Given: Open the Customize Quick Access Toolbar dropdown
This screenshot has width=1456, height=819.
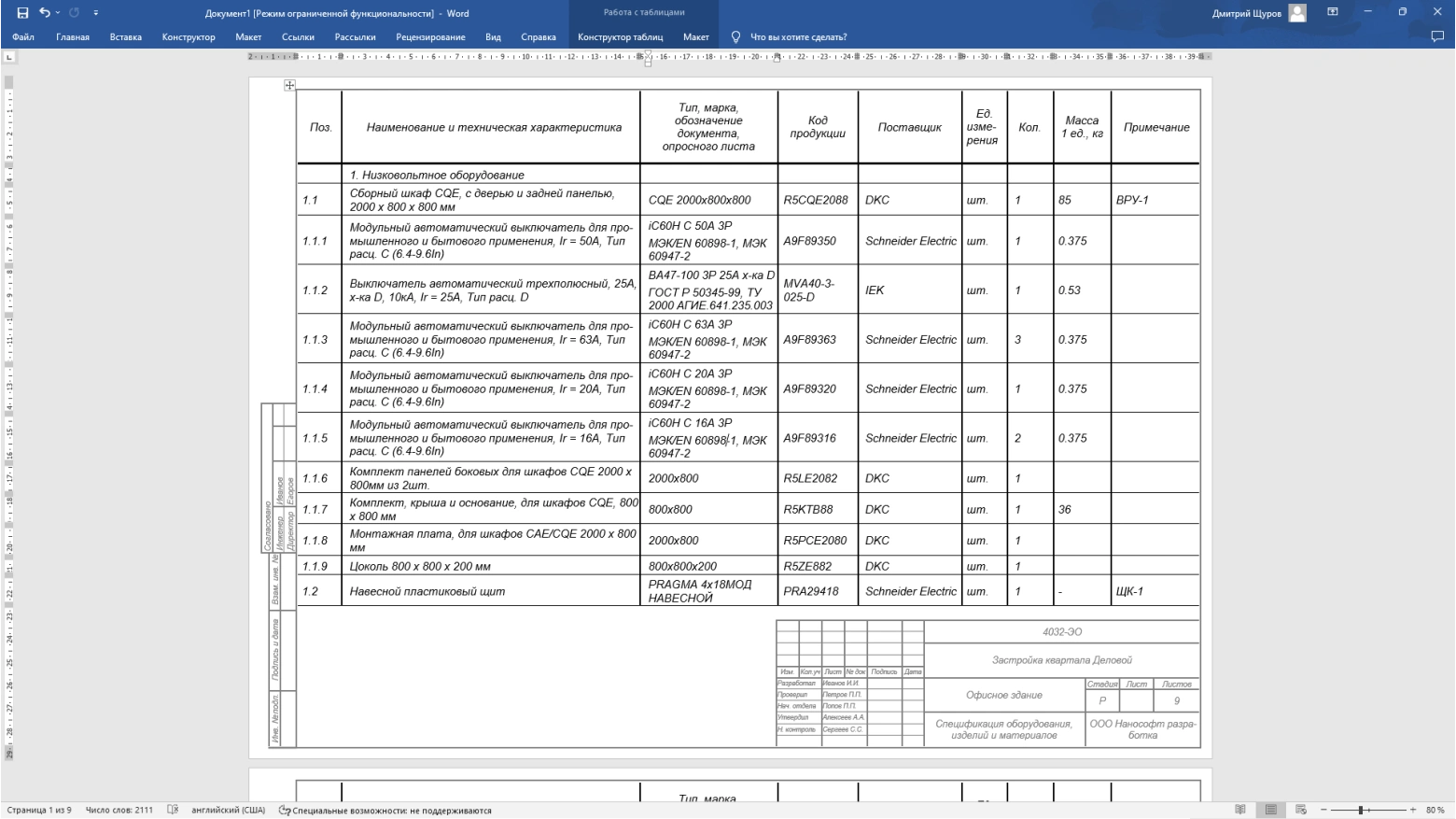Looking at the screenshot, I should [x=96, y=13].
